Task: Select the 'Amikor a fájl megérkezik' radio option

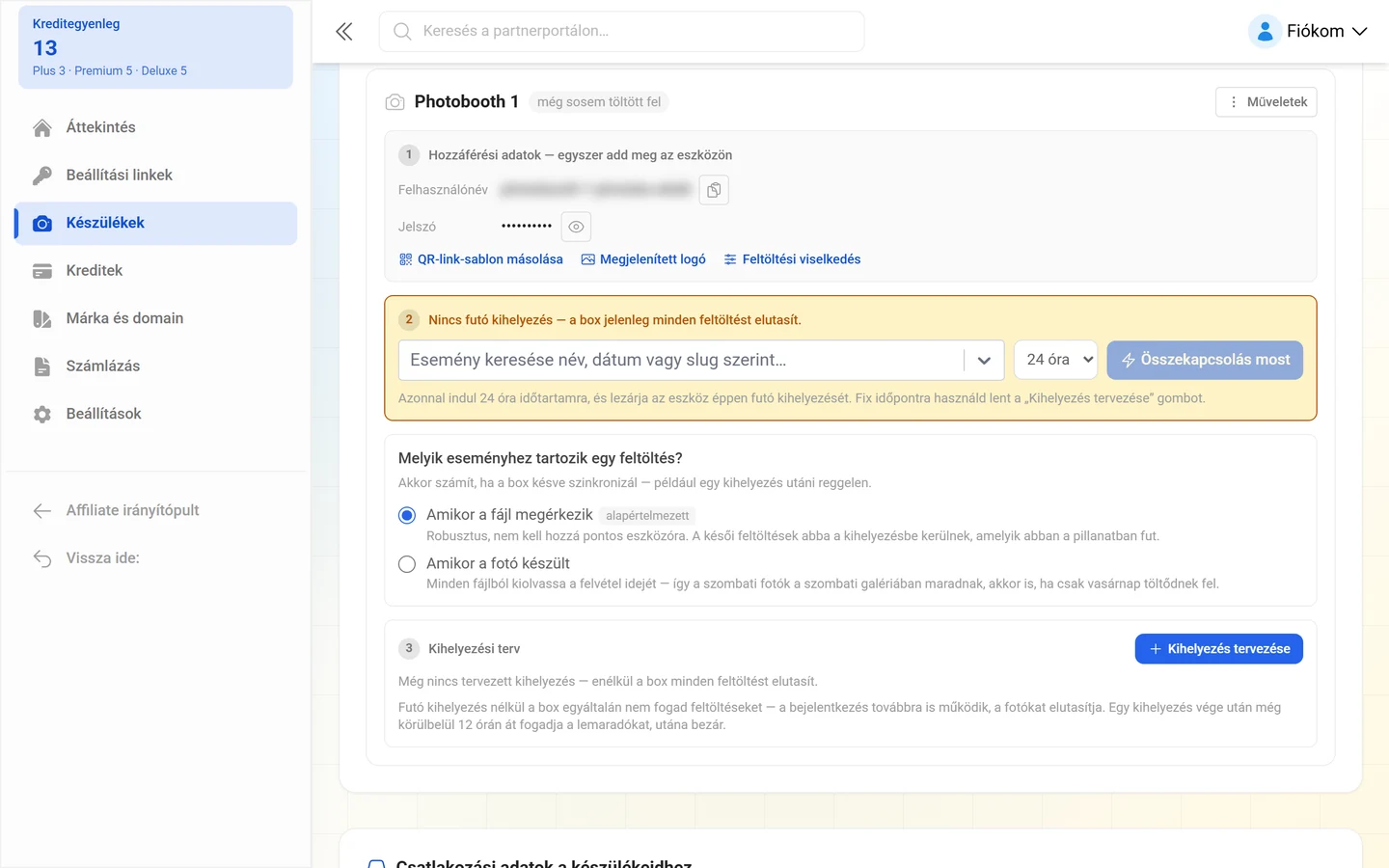Action: [x=407, y=516]
